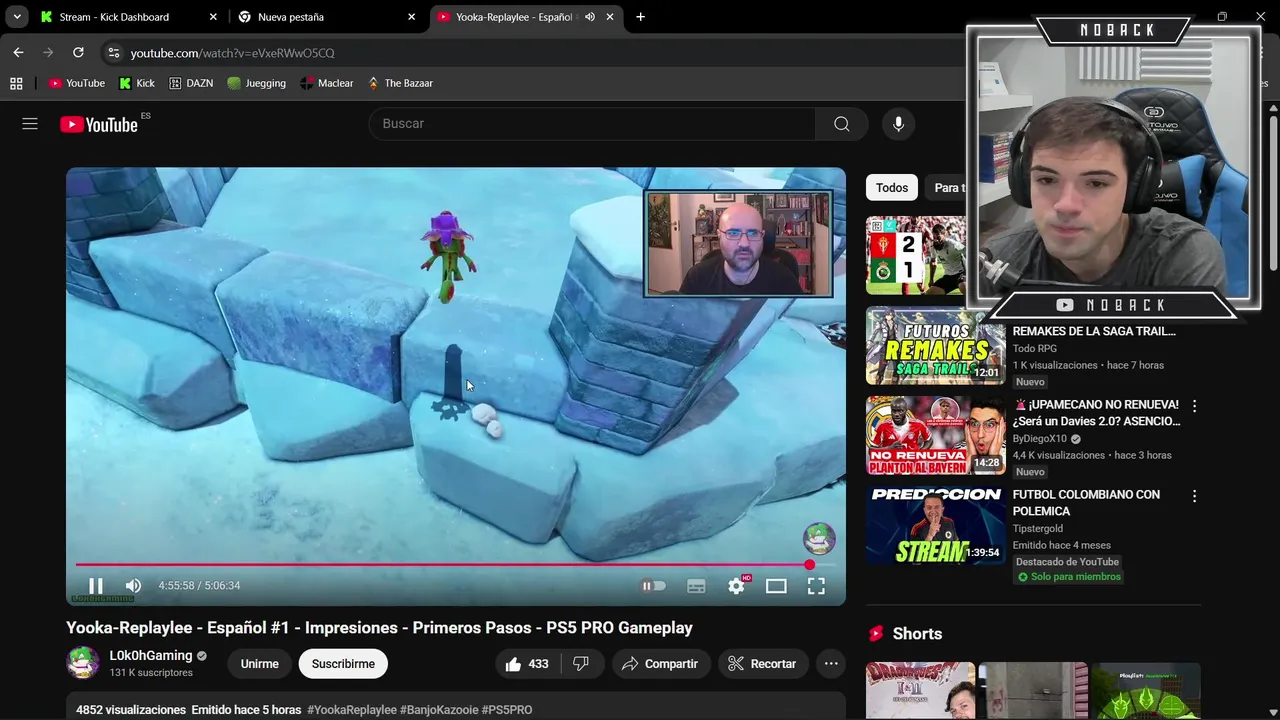Open L0k0hGaming channel avatar

83,663
